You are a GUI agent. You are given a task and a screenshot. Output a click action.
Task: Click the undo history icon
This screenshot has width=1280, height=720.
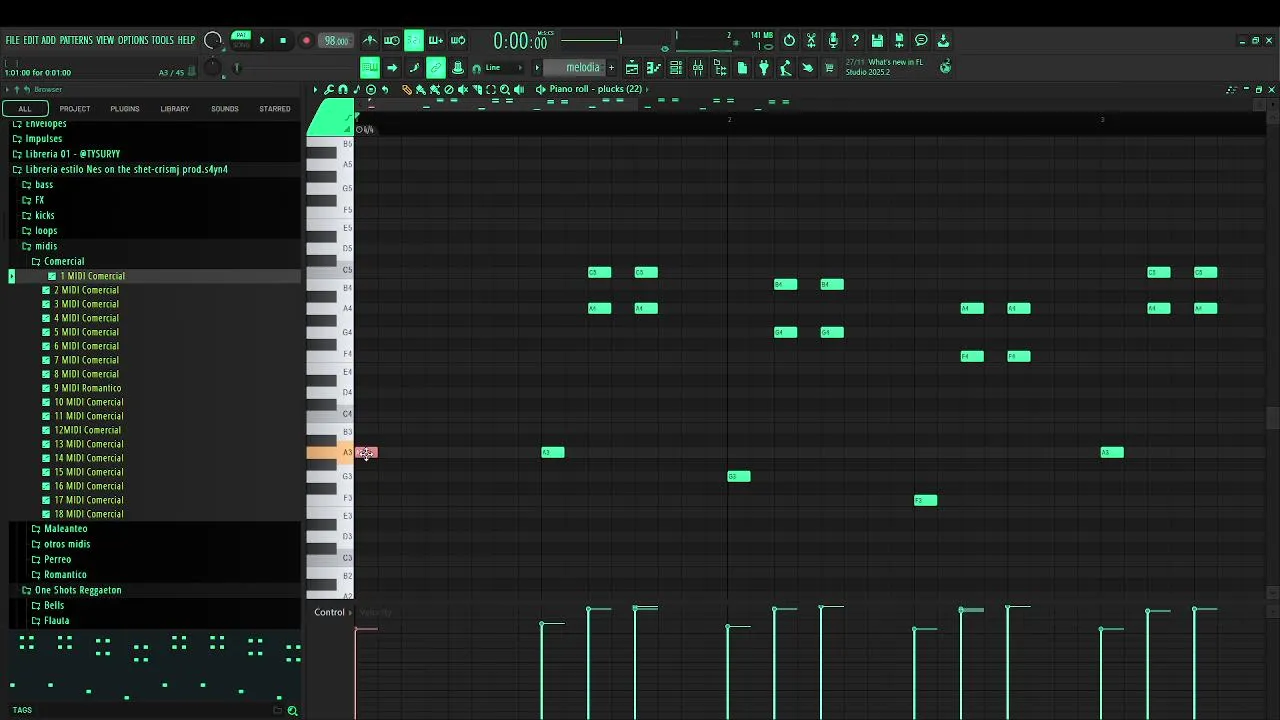(789, 41)
